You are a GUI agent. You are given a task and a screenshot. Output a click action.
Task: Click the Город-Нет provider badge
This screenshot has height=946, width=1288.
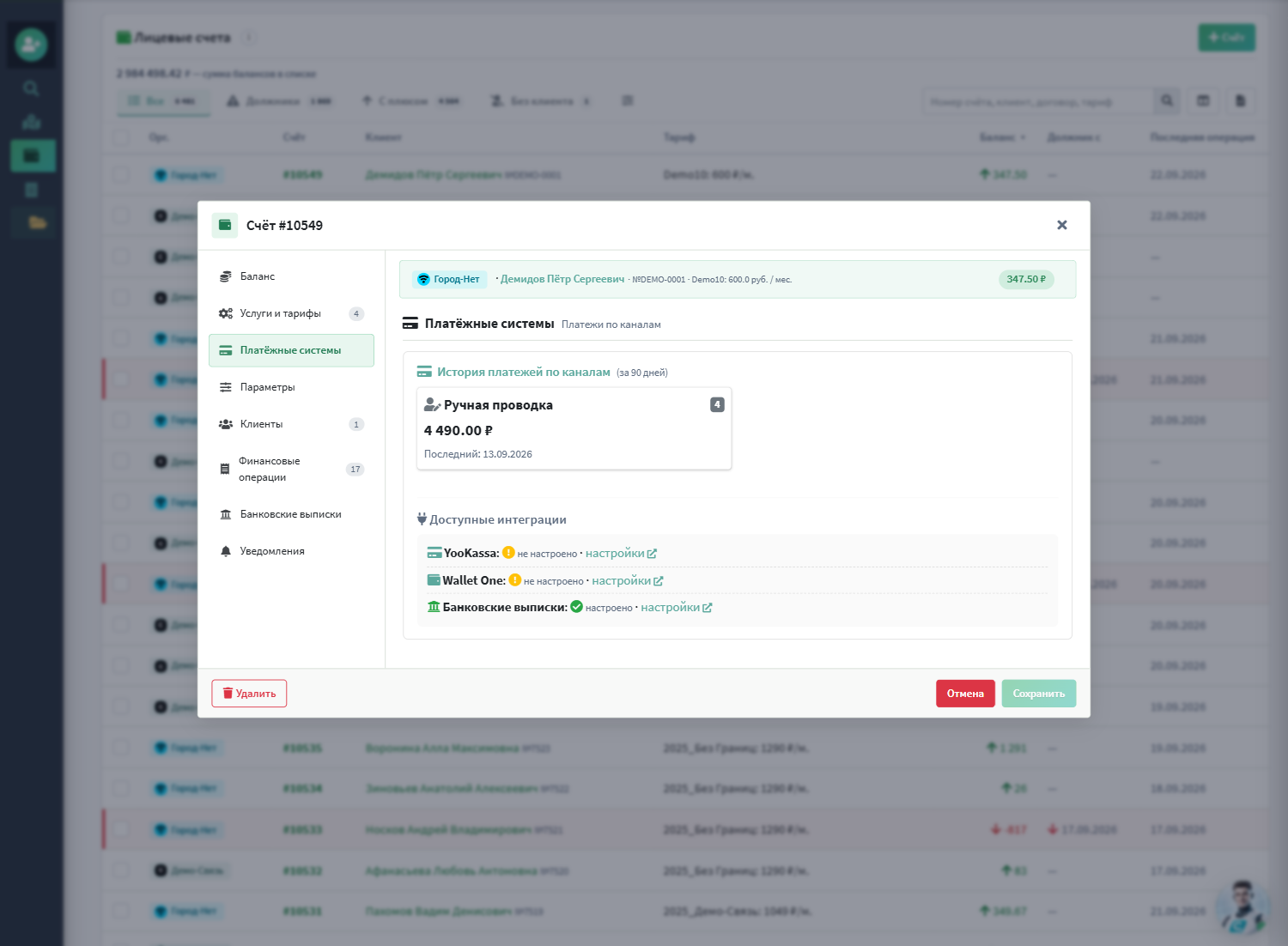point(450,279)
